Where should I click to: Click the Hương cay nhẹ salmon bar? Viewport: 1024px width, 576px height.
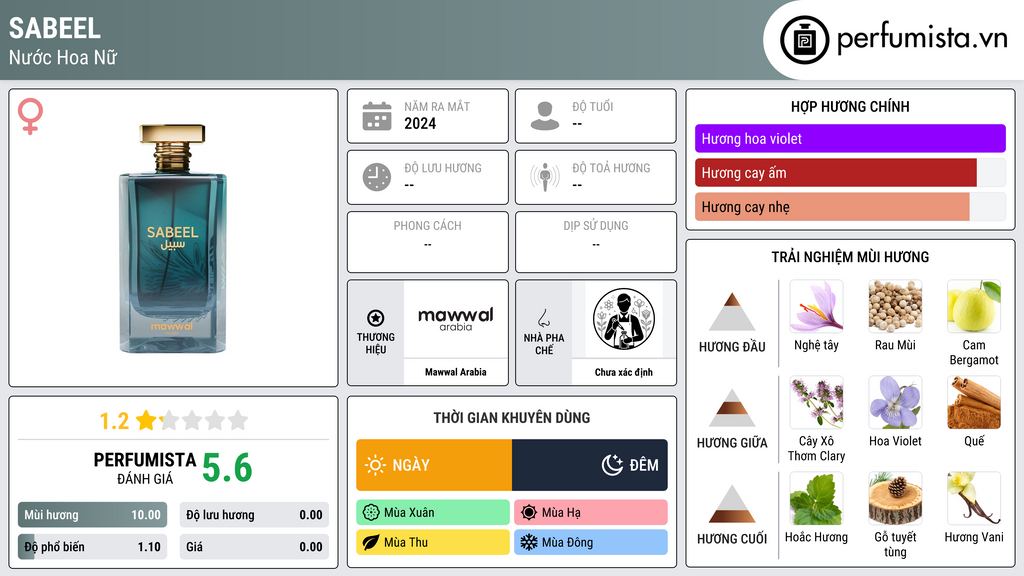pyautogui.click(x=833, y=206)
